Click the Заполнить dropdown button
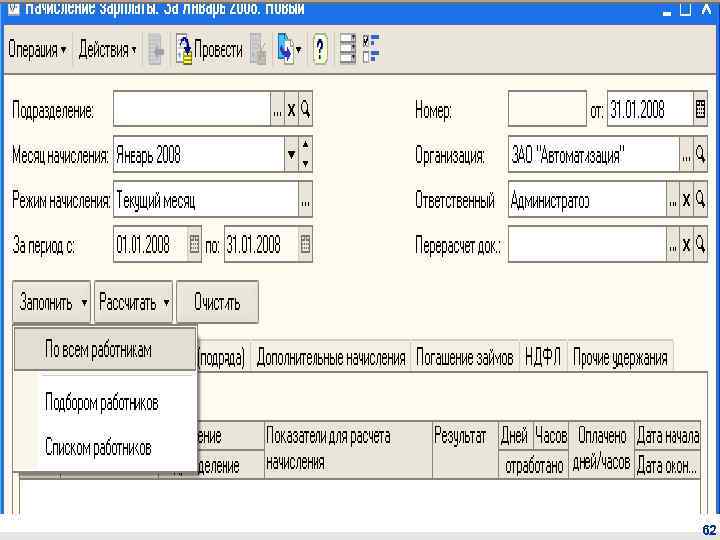This screenshot has height=540, width=720. (x=51, y=302)
